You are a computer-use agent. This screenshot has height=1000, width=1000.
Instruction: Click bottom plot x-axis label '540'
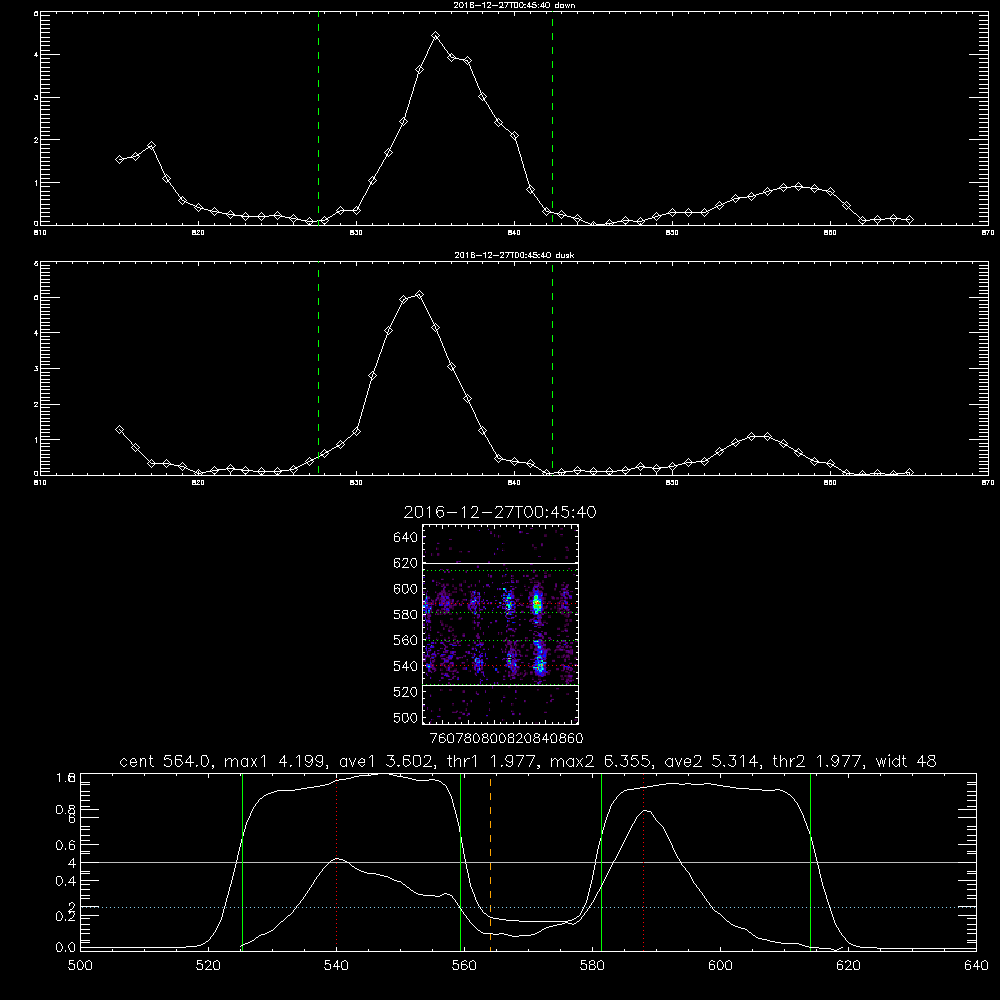(336, 966)
